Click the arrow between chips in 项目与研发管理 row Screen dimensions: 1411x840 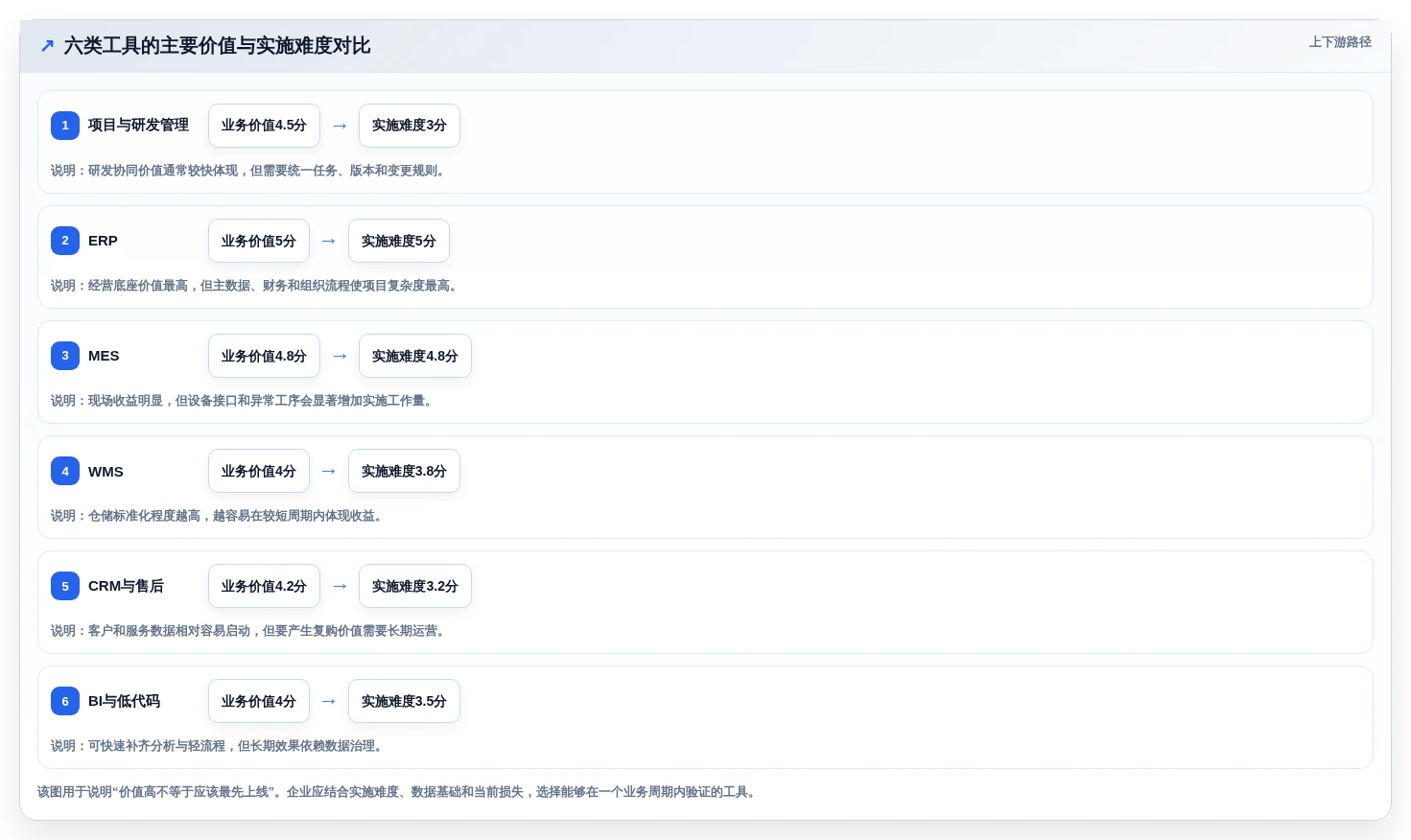340,126
